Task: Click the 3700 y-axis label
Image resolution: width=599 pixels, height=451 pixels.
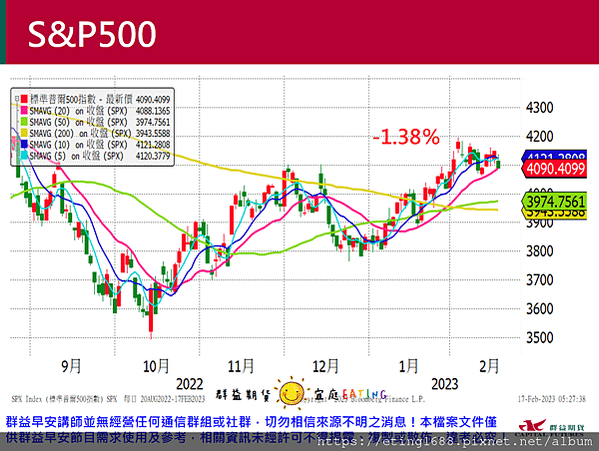Action: [539, 280]
